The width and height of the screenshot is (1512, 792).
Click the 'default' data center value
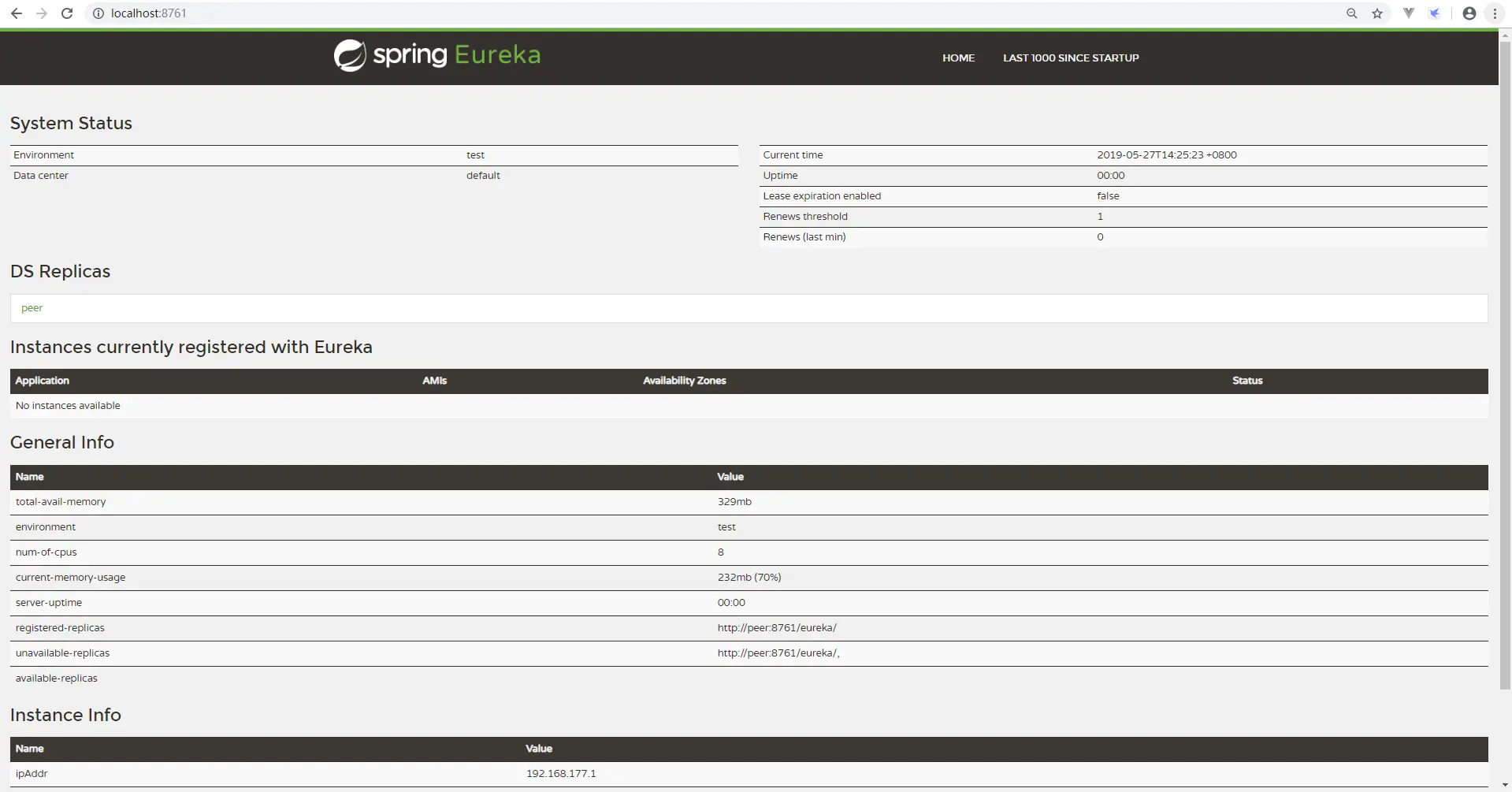coord(483,176)
